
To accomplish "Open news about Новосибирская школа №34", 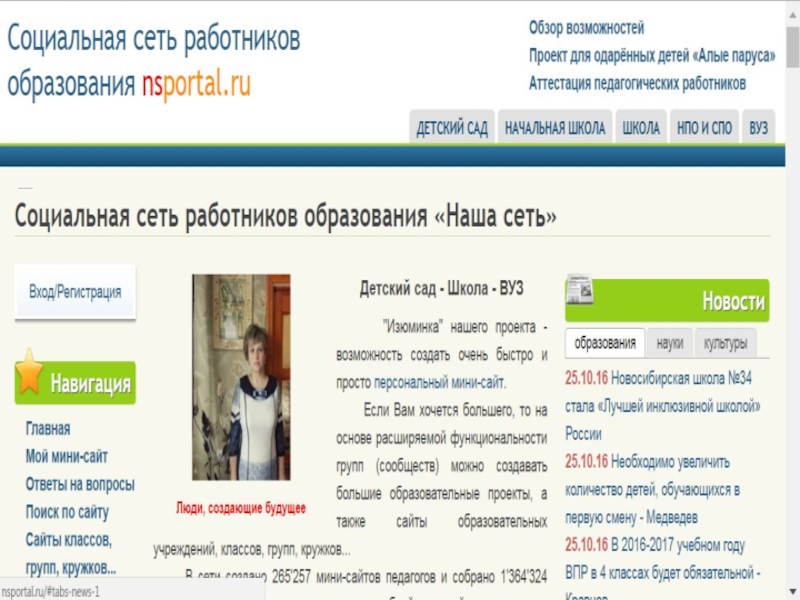I will [663, 406].
